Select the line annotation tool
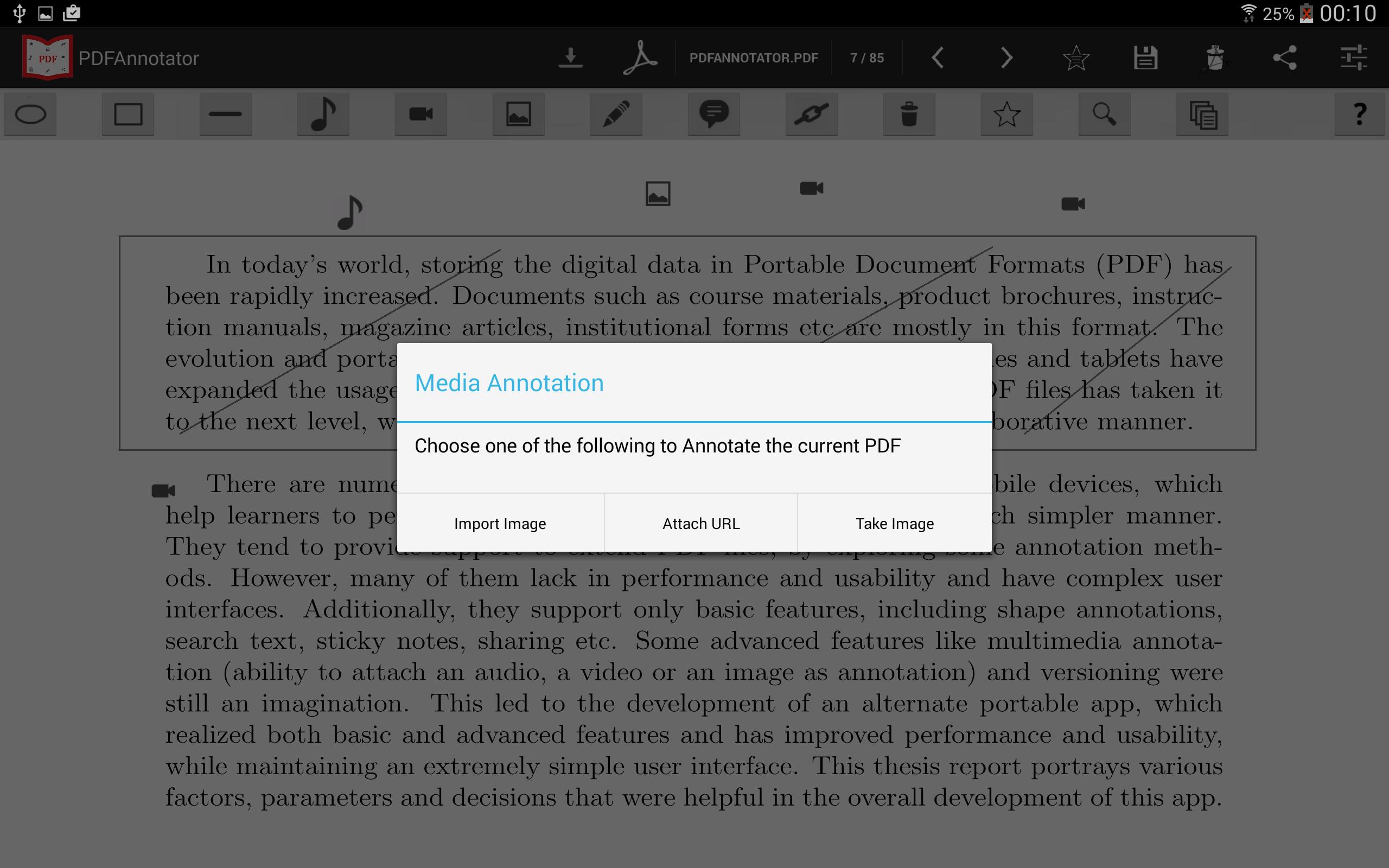The height and width of the screenshot is (868, 1389). click(226, 114)
